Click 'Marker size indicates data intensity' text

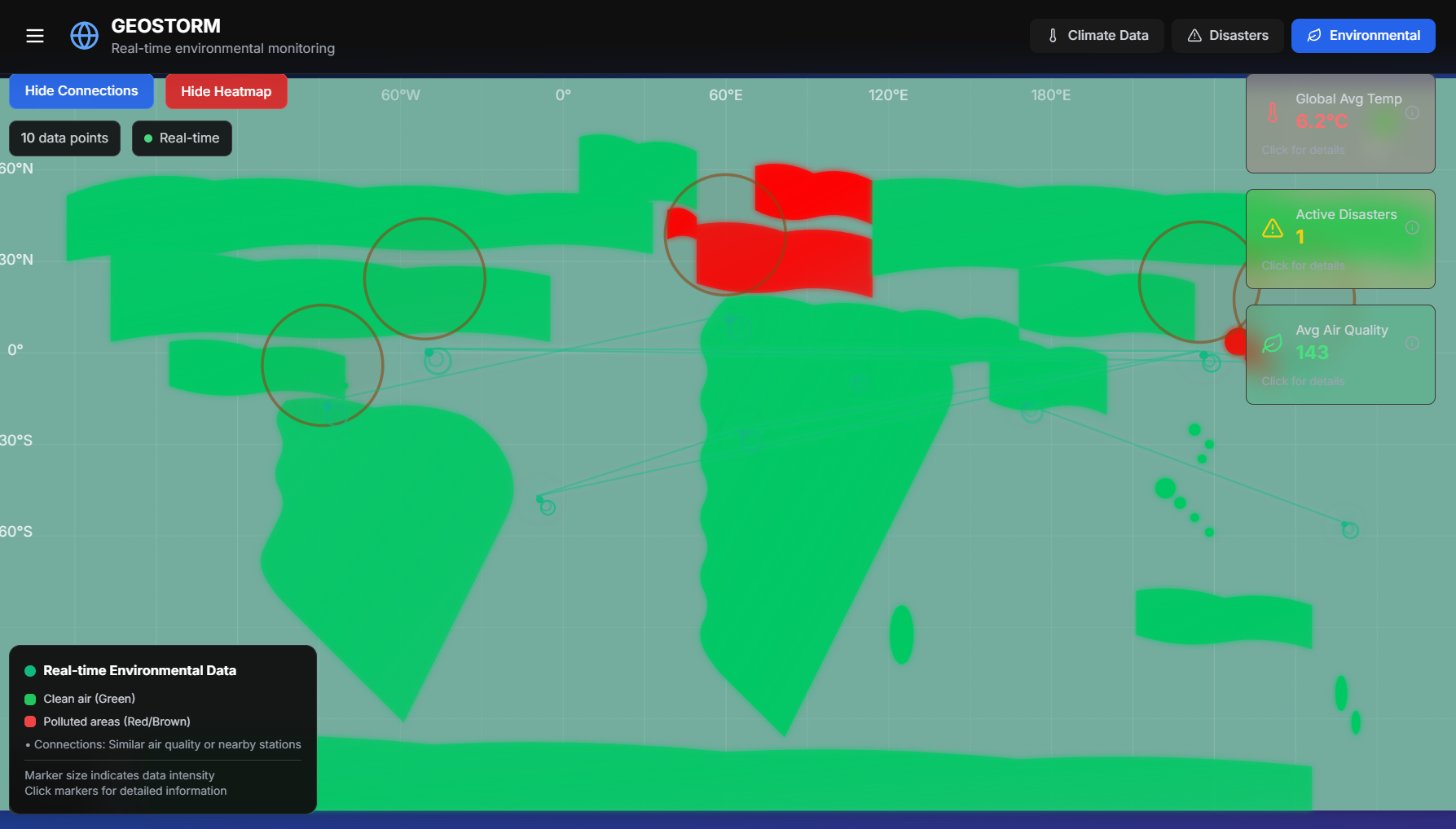[120, 775]
